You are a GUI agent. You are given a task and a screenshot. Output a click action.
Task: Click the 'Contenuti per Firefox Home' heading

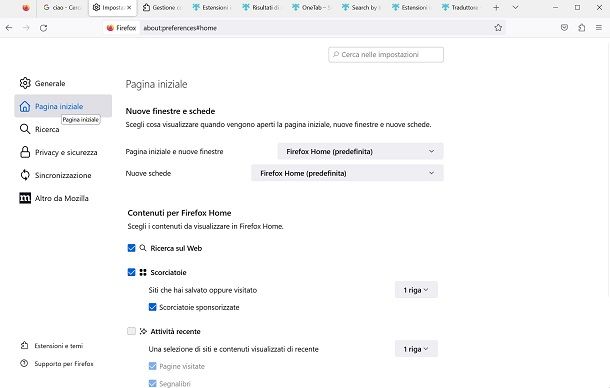[x=179, y=213]
